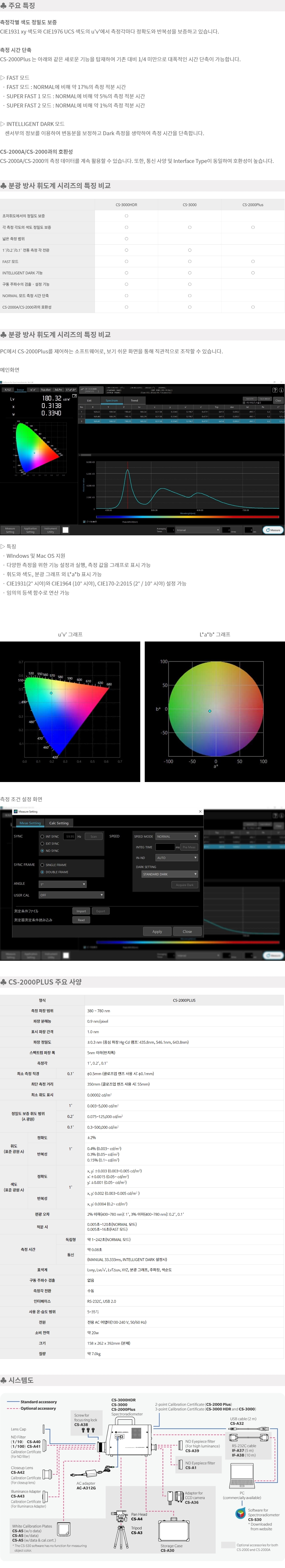Select the Meas Setting tab in the dialog
Screen dimensions: 285x1568
click(x=30, y=823)
